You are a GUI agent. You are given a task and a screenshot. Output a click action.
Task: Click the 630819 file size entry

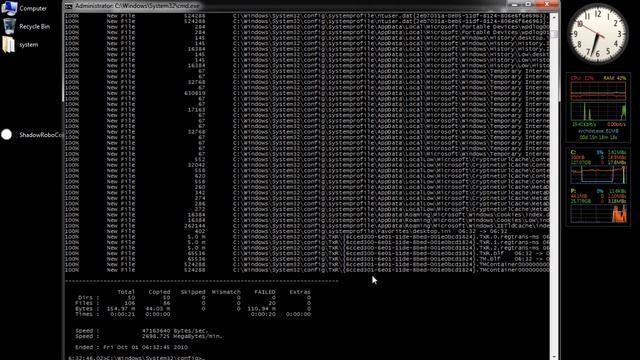click(x=195, y=93)
